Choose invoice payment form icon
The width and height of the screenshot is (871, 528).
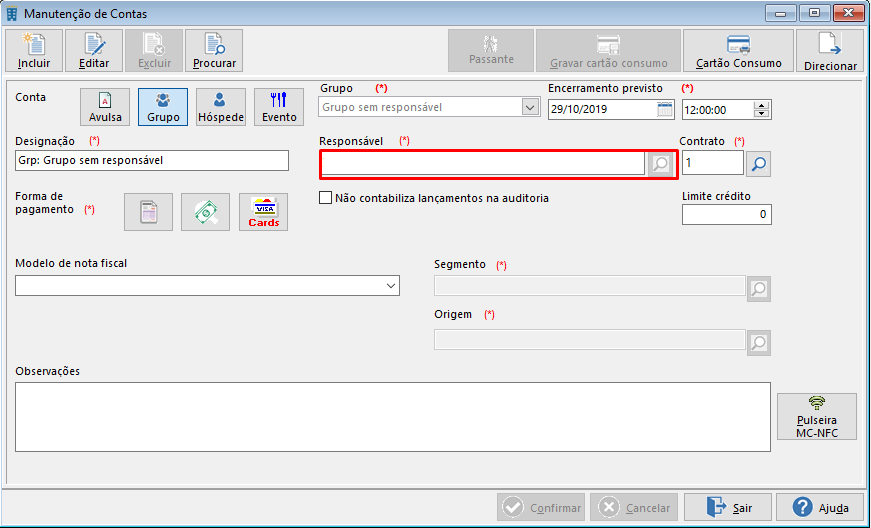point(148,212)
